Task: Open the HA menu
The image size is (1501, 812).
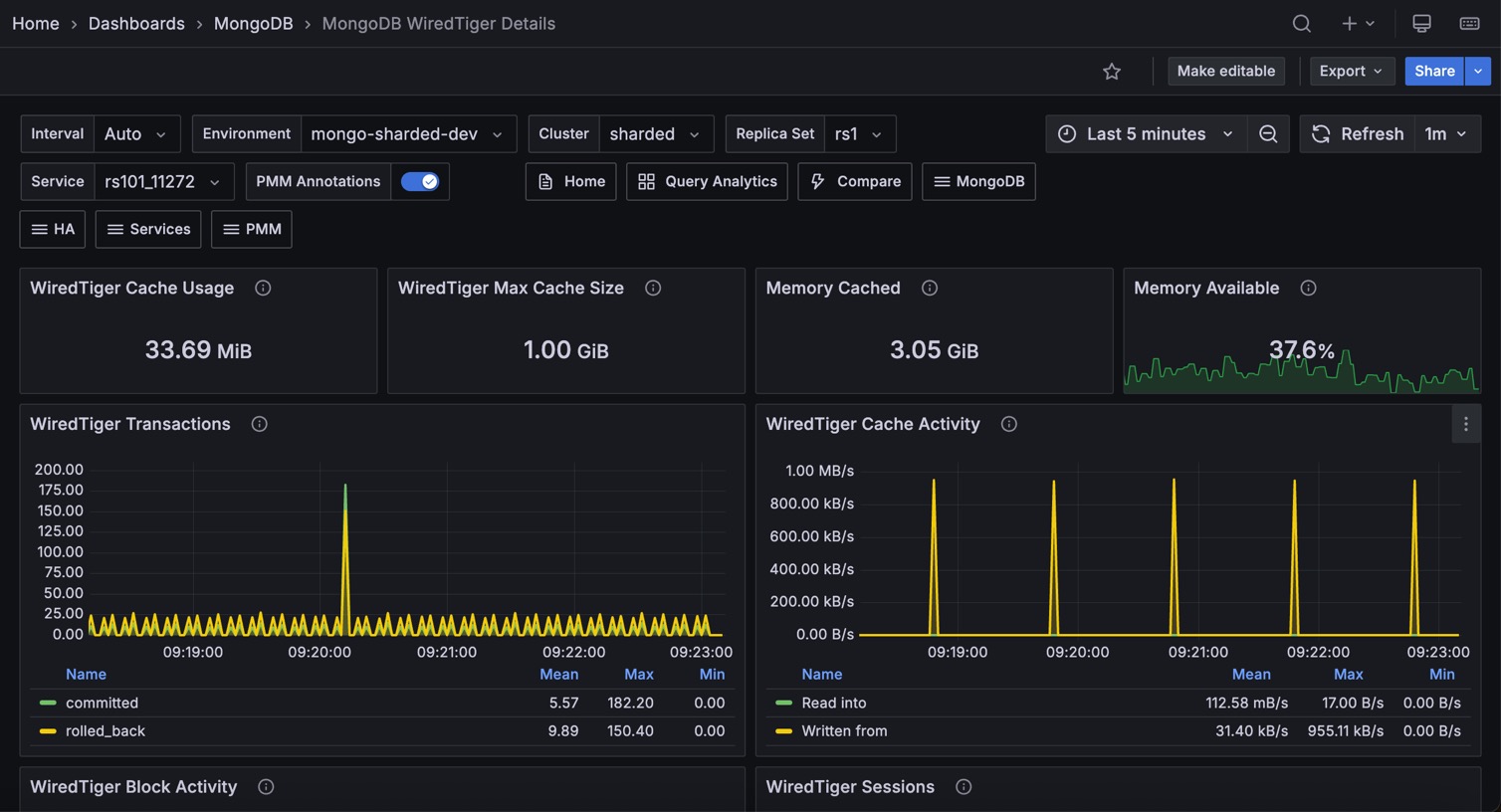Action: 53,230
